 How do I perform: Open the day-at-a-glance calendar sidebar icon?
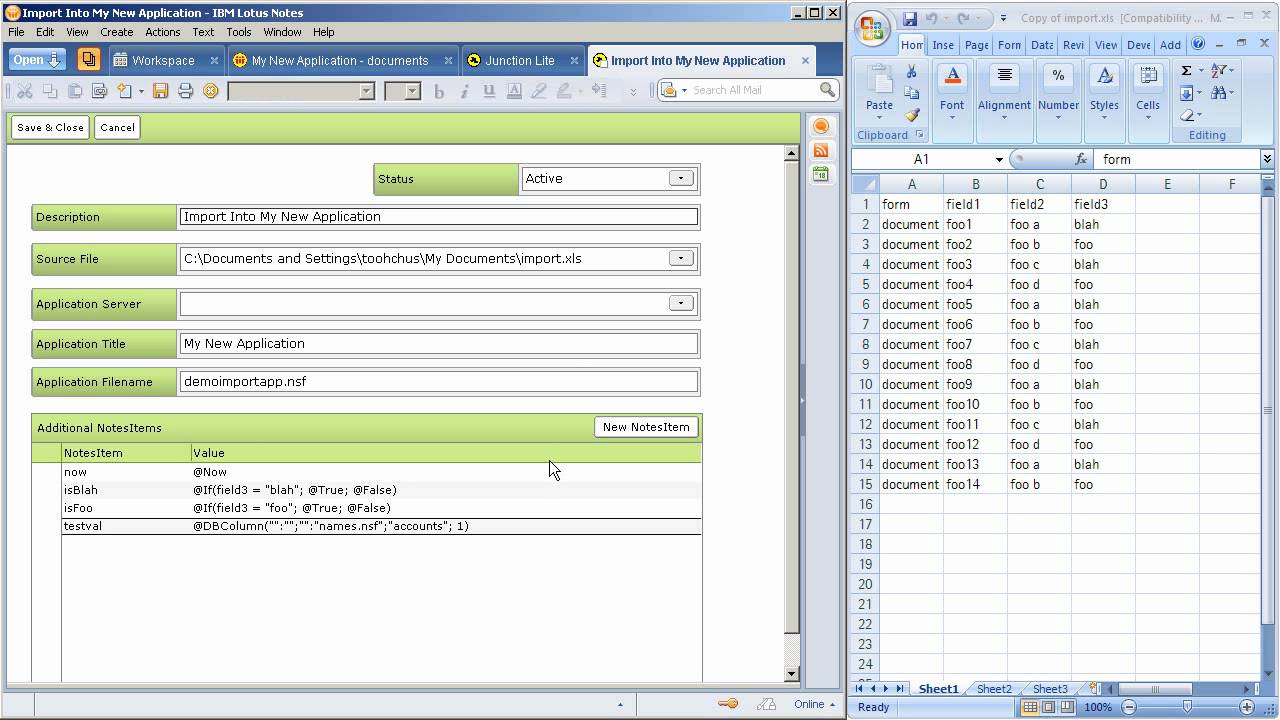[821, 174]
